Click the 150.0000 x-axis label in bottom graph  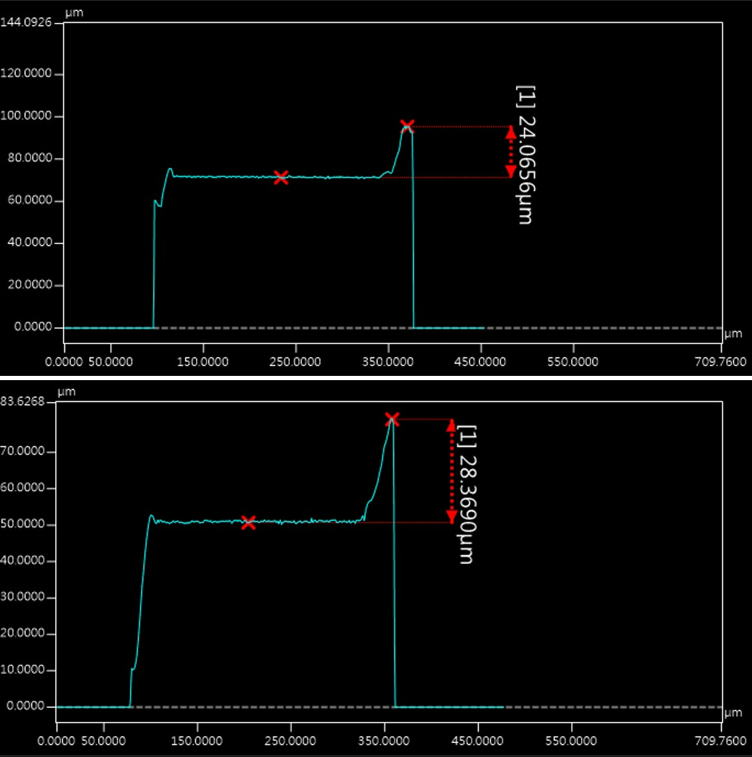pos(198,740)
